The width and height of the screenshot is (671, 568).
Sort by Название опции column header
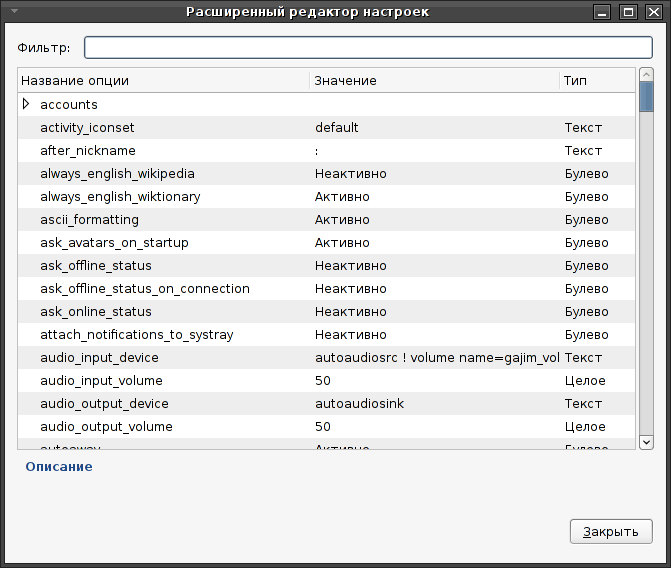click(x=163, y=80)
